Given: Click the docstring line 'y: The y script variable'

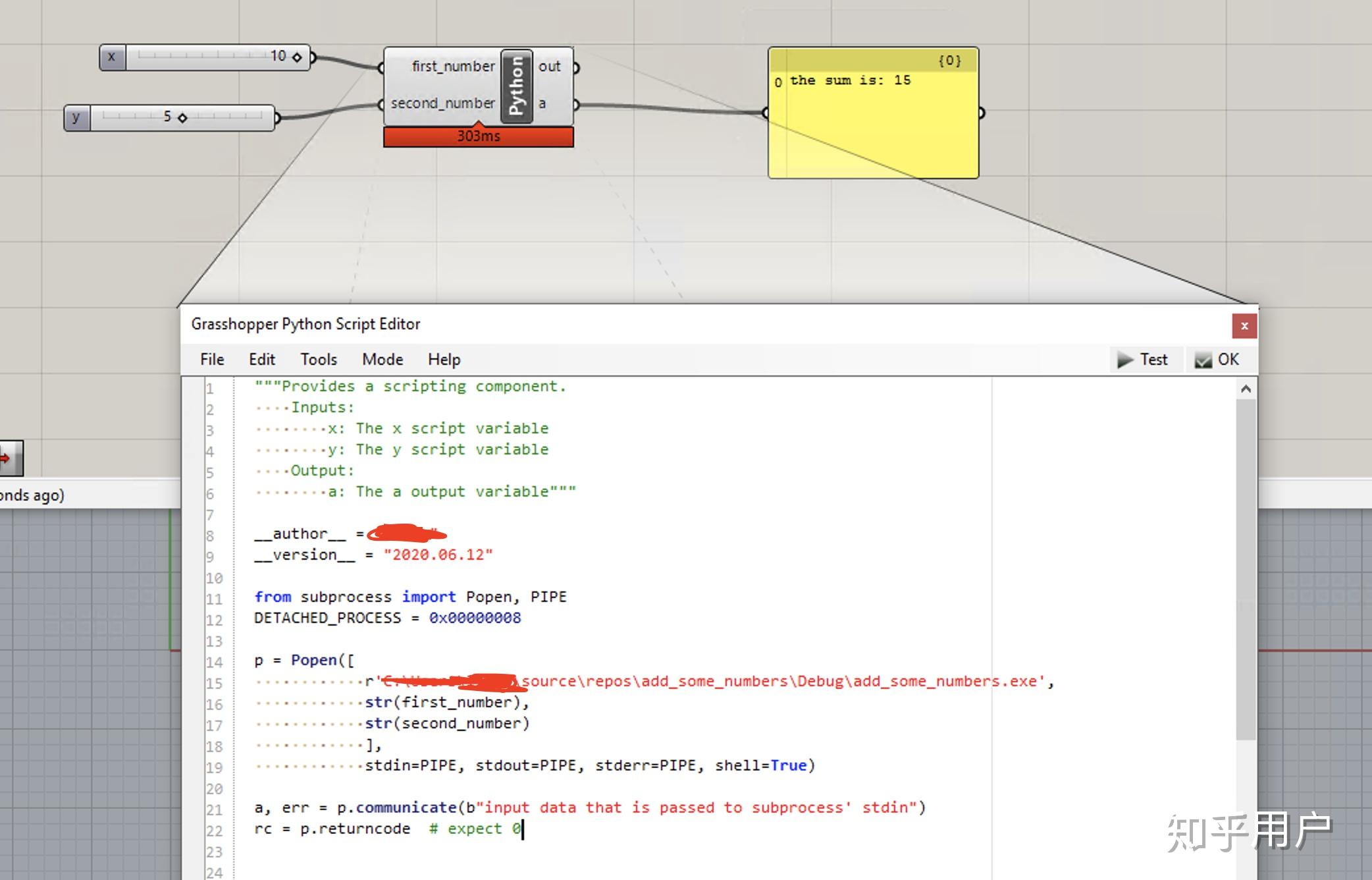Looking at the screenshot, I should (x=438, y=450).
